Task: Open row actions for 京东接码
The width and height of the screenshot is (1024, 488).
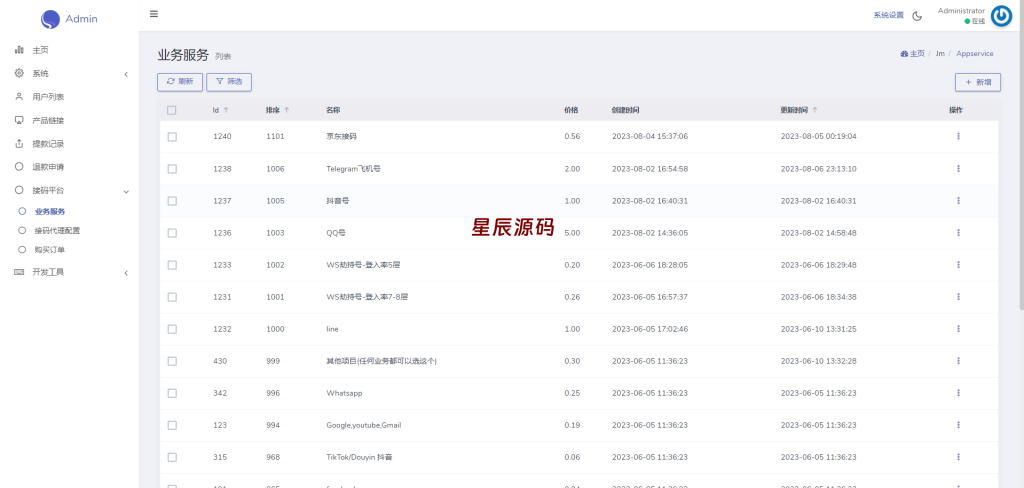Action: coord(958,136)
